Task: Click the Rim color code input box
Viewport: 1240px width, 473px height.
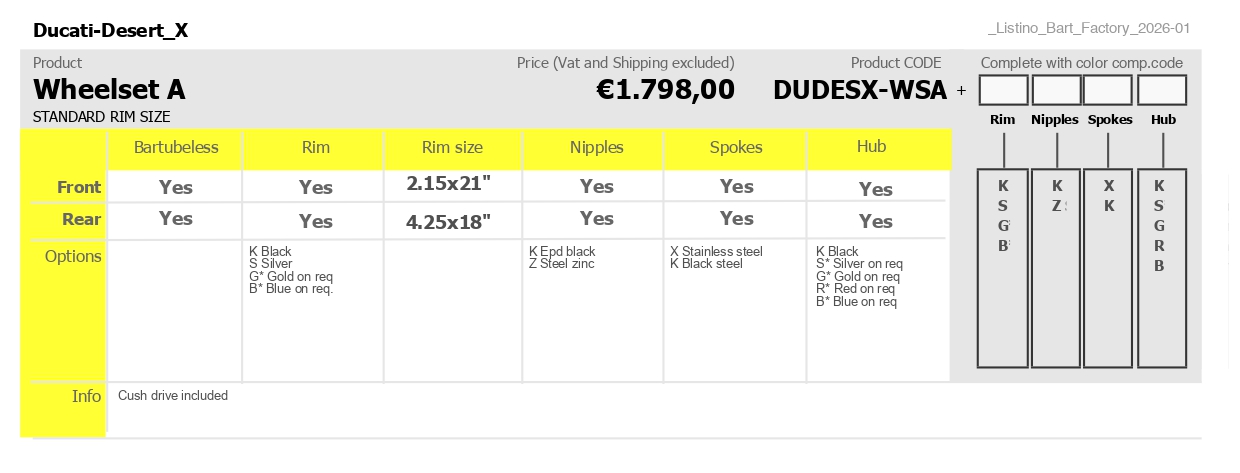Action: [1003, 90]
